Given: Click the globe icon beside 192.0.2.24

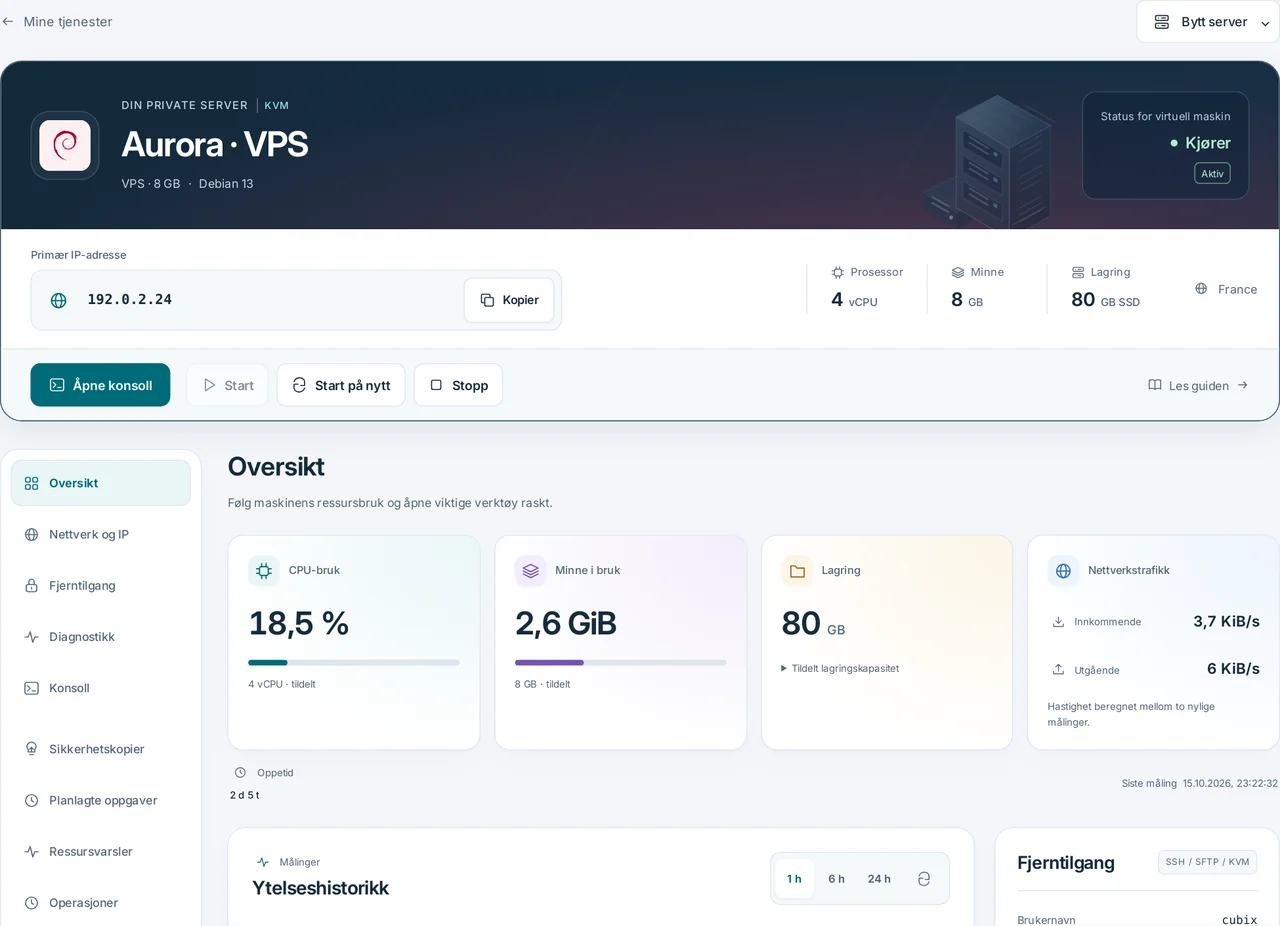Looking at the screenshot, I should click(59, 300).
